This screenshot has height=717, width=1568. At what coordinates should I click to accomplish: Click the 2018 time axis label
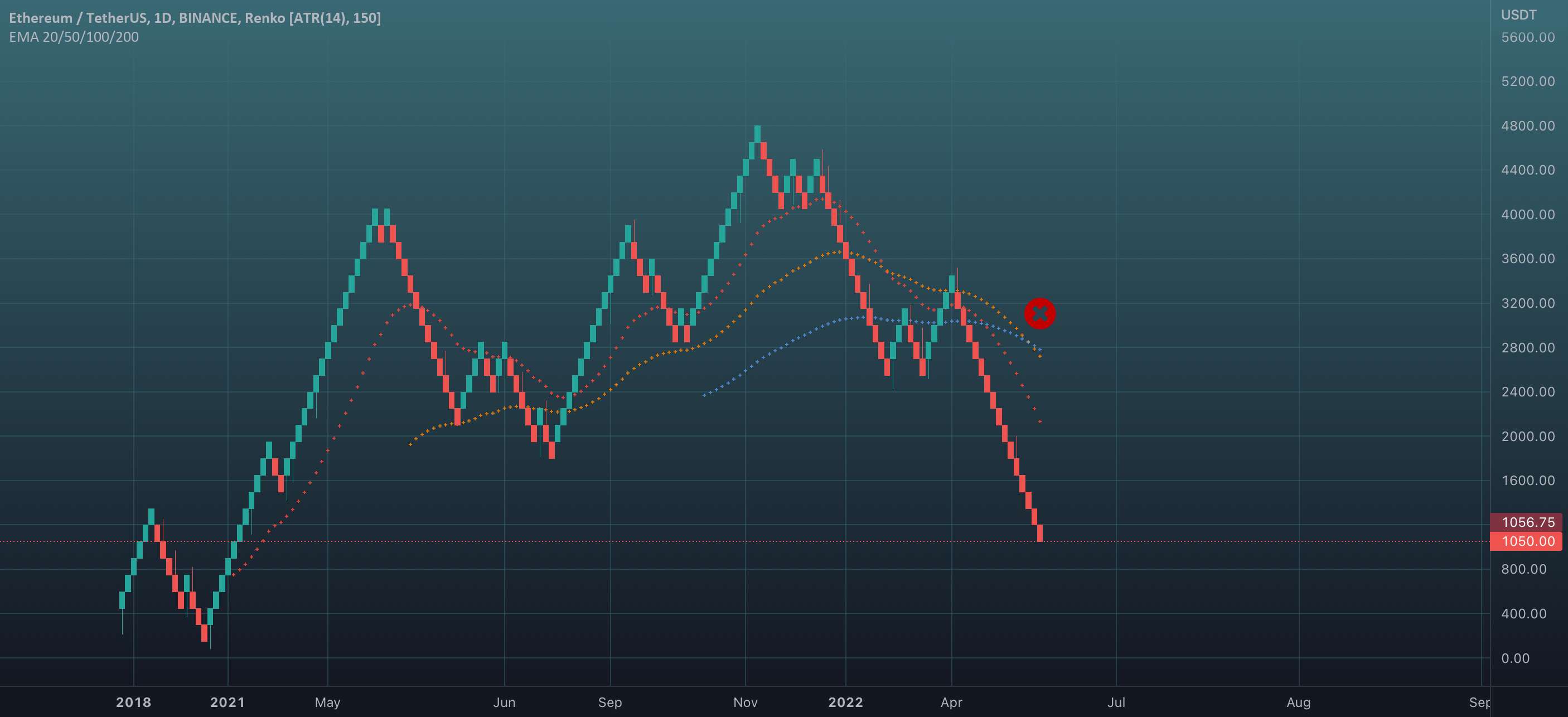[x=133, y=703]
